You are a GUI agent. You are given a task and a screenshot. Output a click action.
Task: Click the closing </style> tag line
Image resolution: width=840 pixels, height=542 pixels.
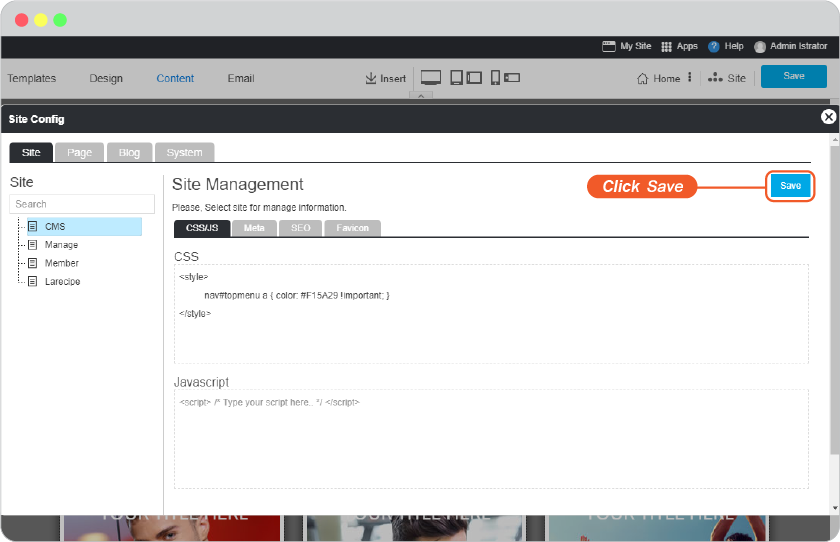pyautogui.click(x=195, y=314)
